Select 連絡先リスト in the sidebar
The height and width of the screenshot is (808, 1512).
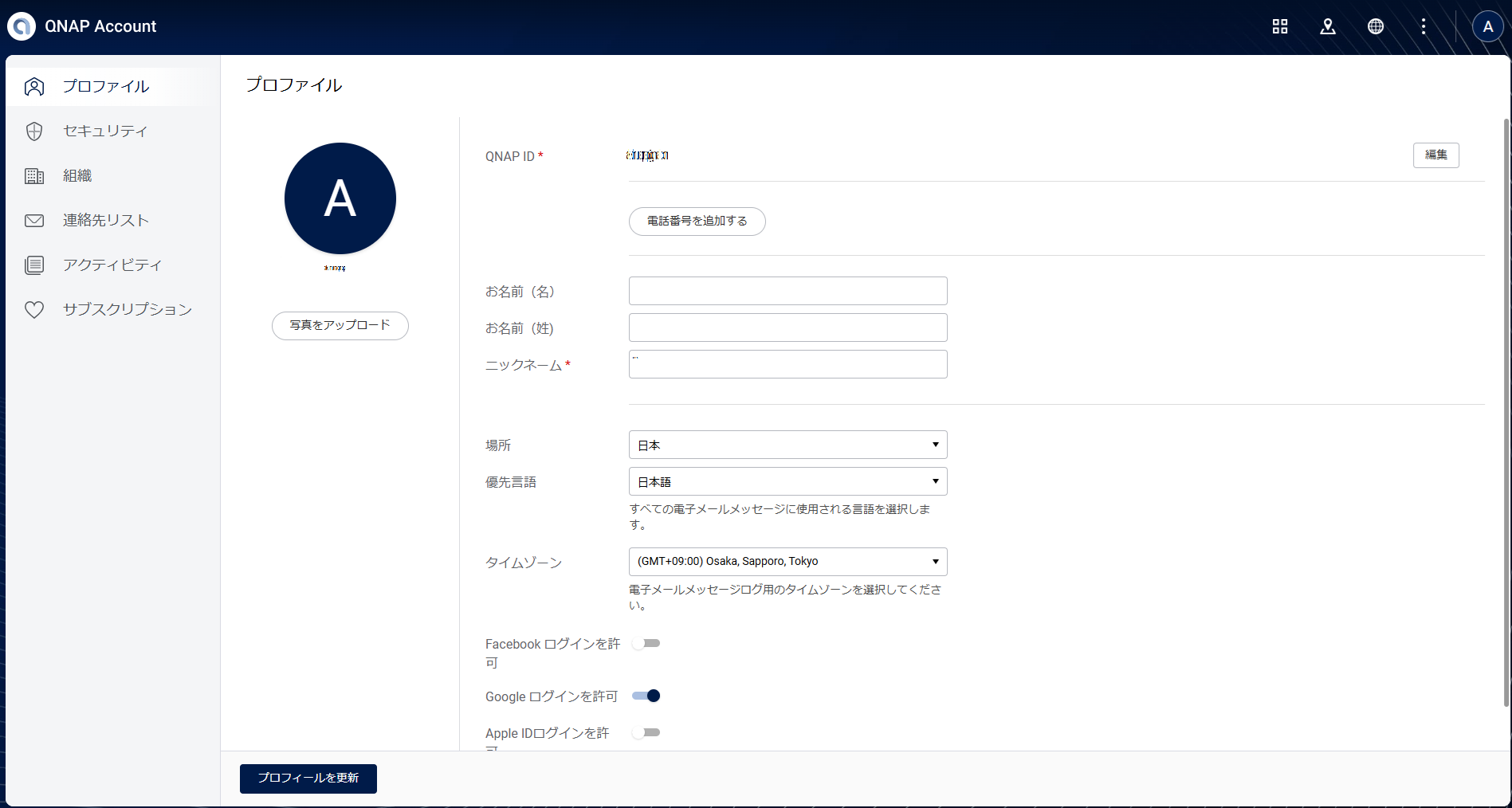click(x=113, y=220)
